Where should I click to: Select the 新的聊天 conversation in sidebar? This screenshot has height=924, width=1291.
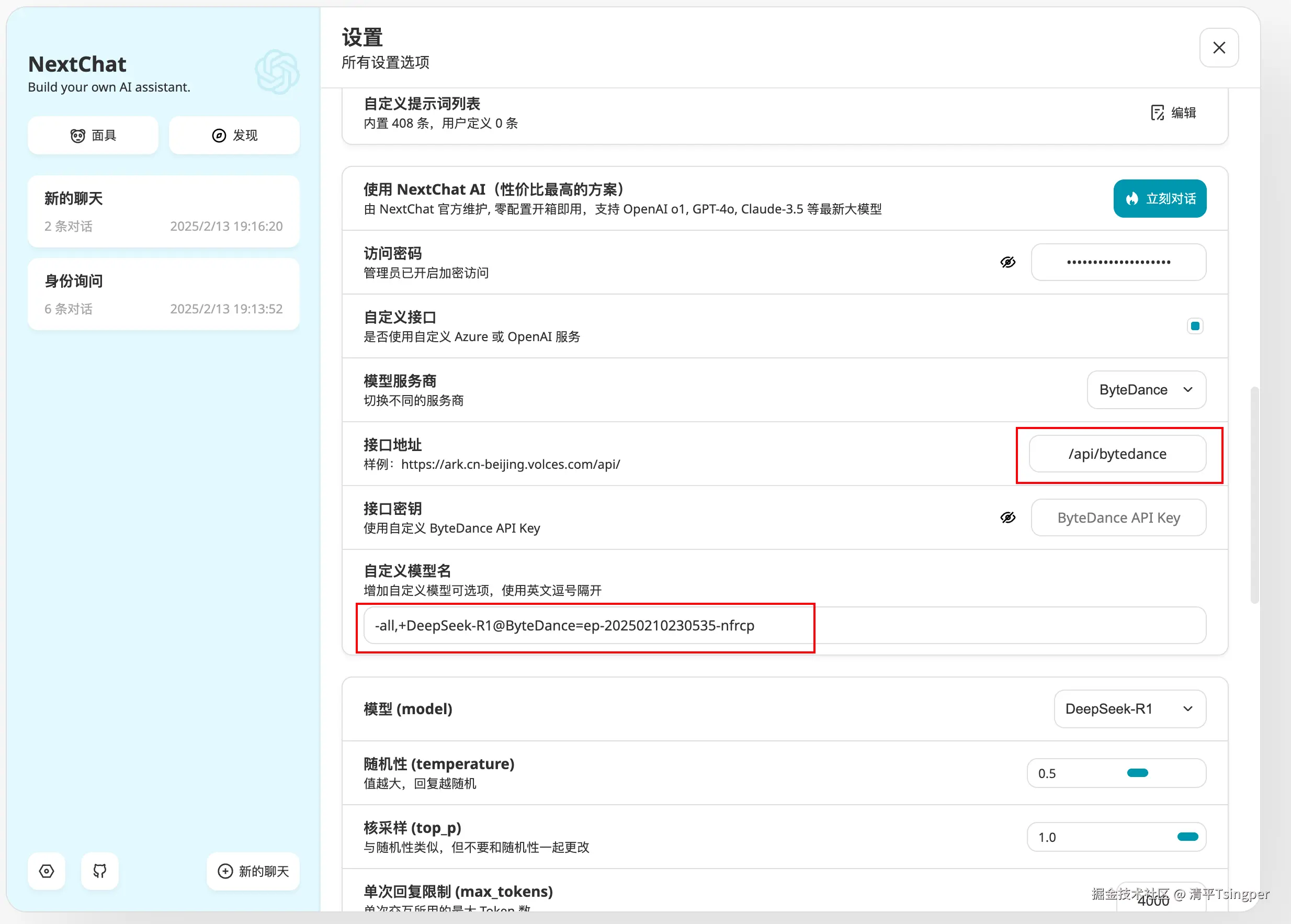point(163,212)
